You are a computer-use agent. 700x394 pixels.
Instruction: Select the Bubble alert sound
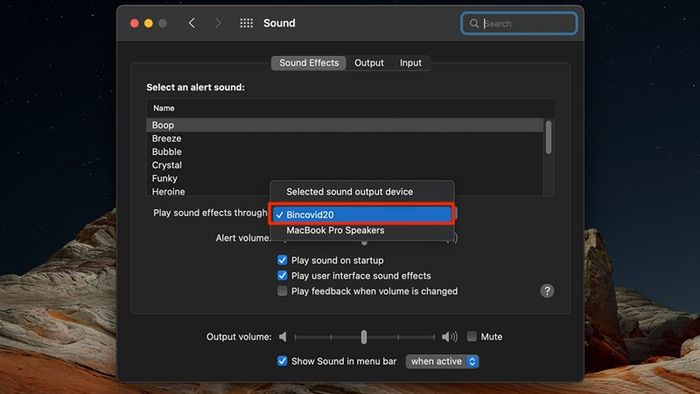tap(345, 152)
